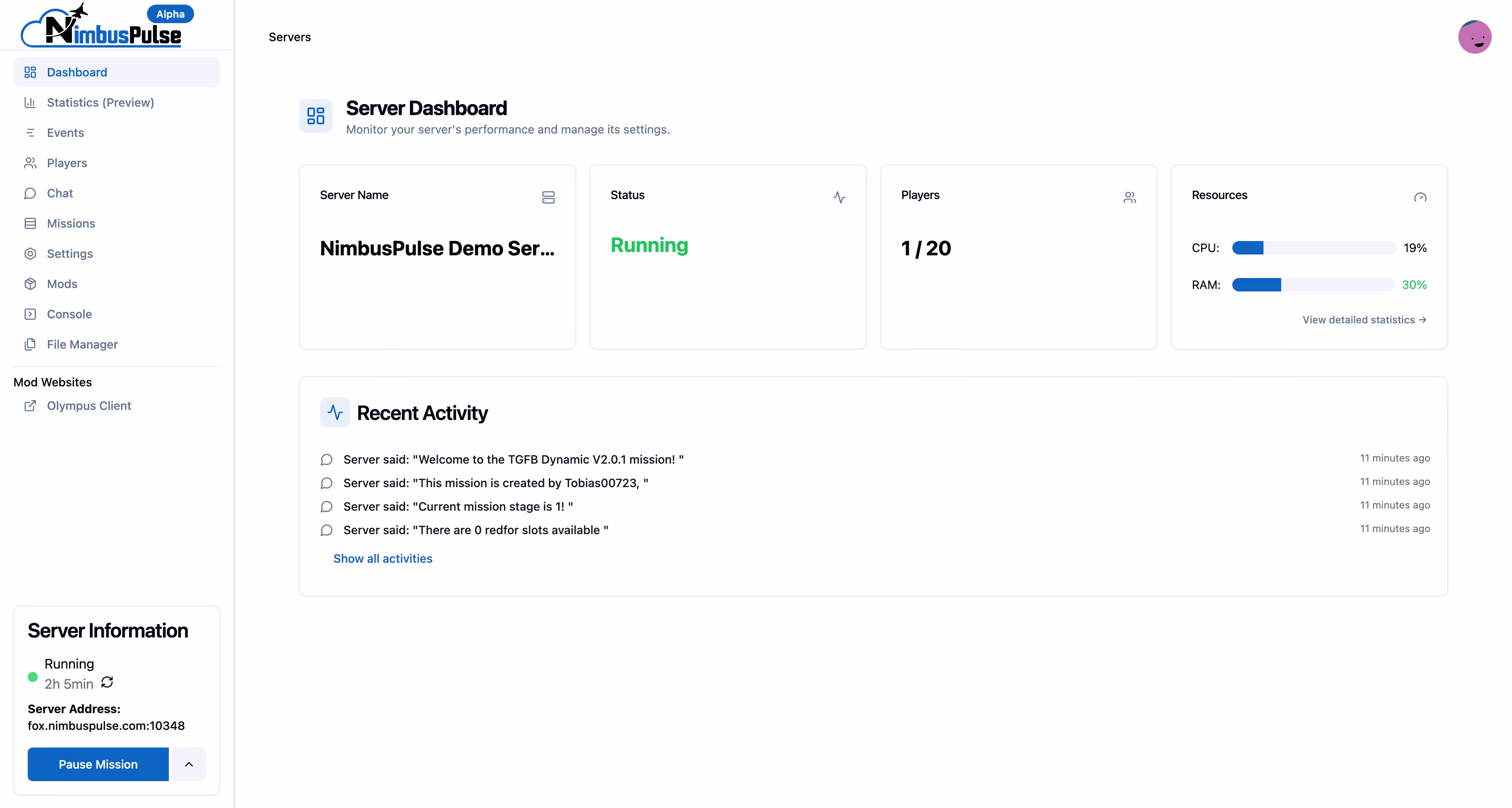Follow View detailed statistics link

pos(1364,320)
